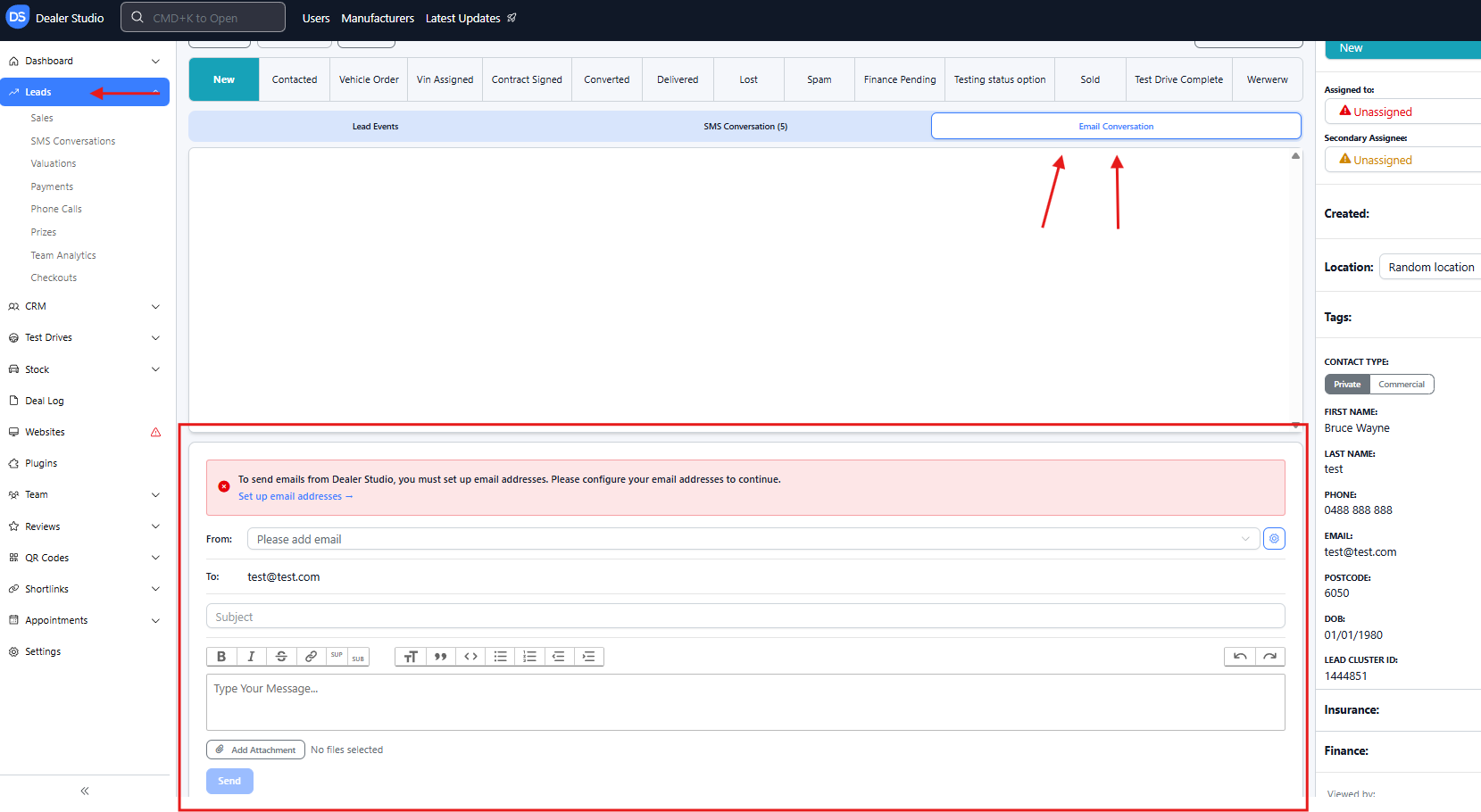Open Plugins via its puzzle icon
The image size is (1481, 812).
coord(13,463)
